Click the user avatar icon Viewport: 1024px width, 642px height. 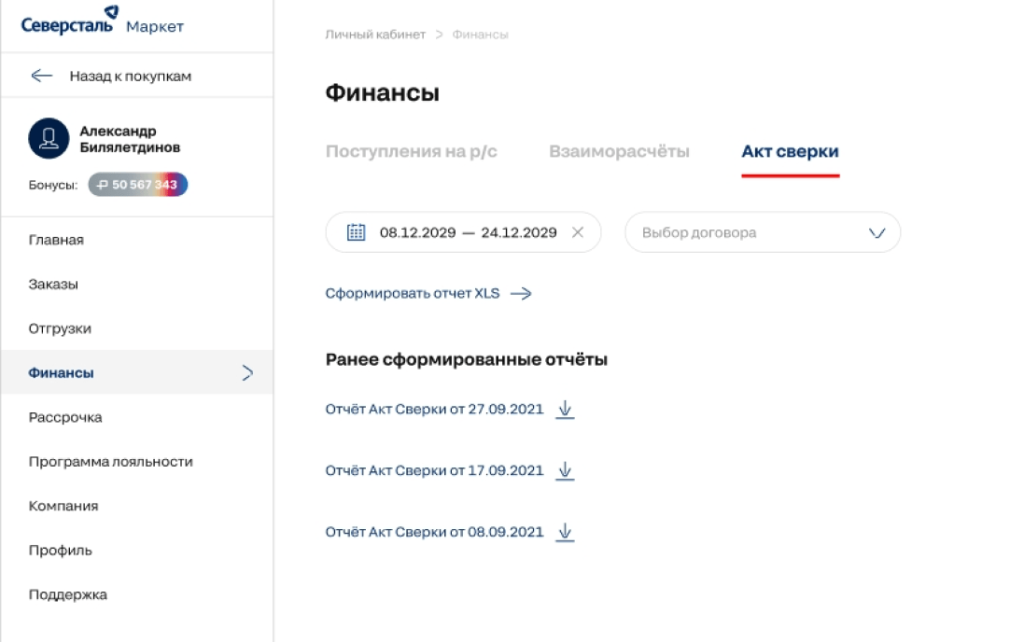(x=48, y=139)
